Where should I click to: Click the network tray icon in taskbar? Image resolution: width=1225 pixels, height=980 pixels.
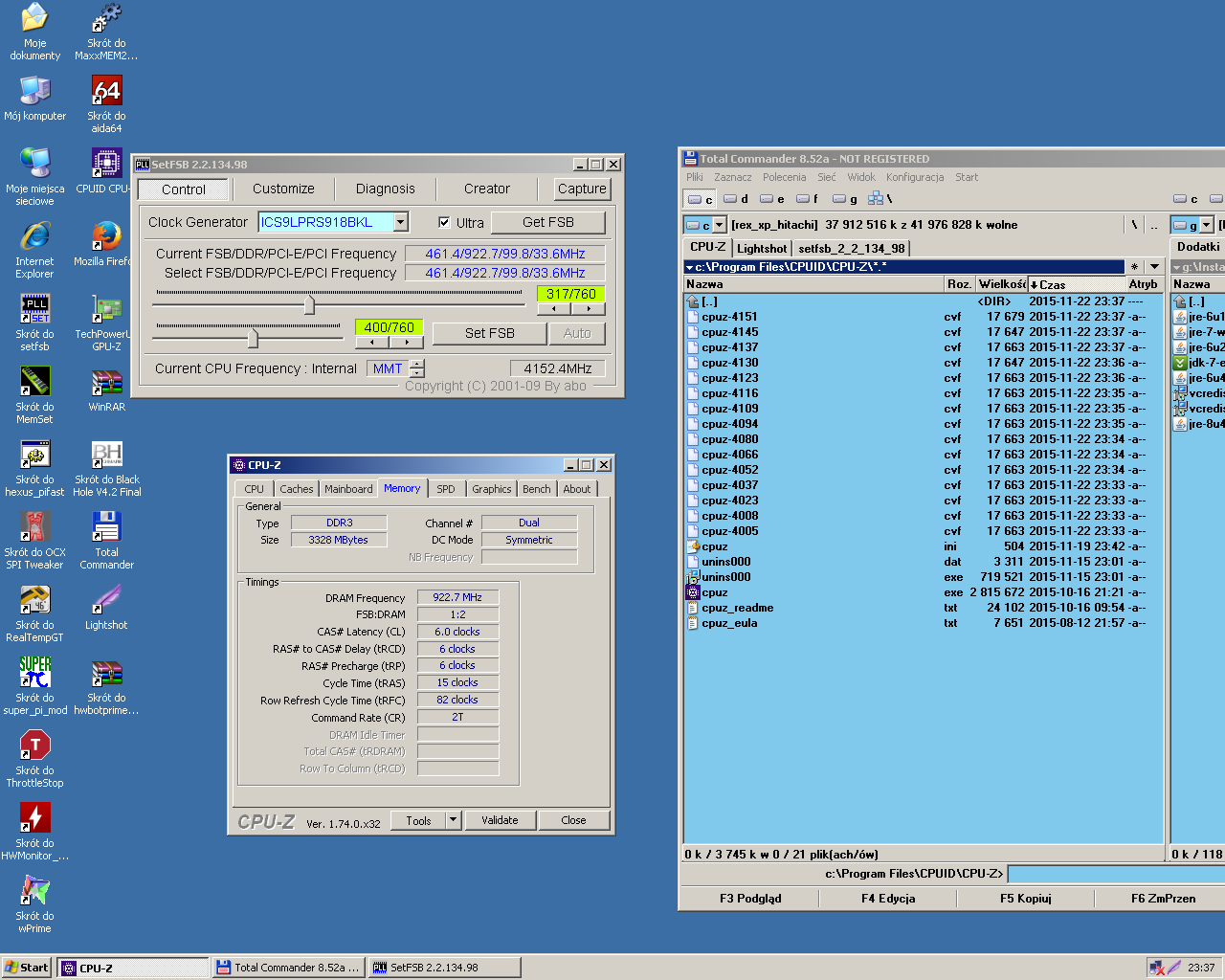pos(1156,968)
